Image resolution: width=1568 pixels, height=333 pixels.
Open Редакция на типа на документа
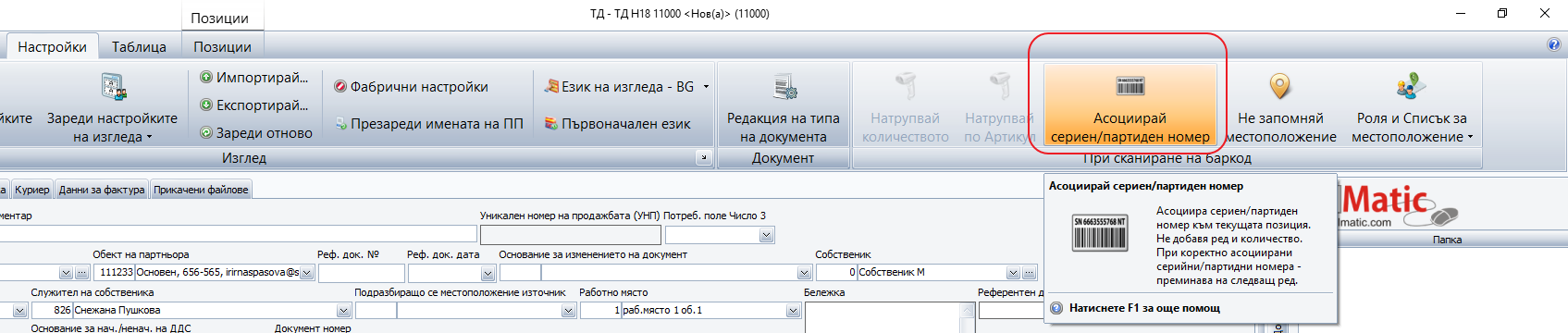coord(783,108)
